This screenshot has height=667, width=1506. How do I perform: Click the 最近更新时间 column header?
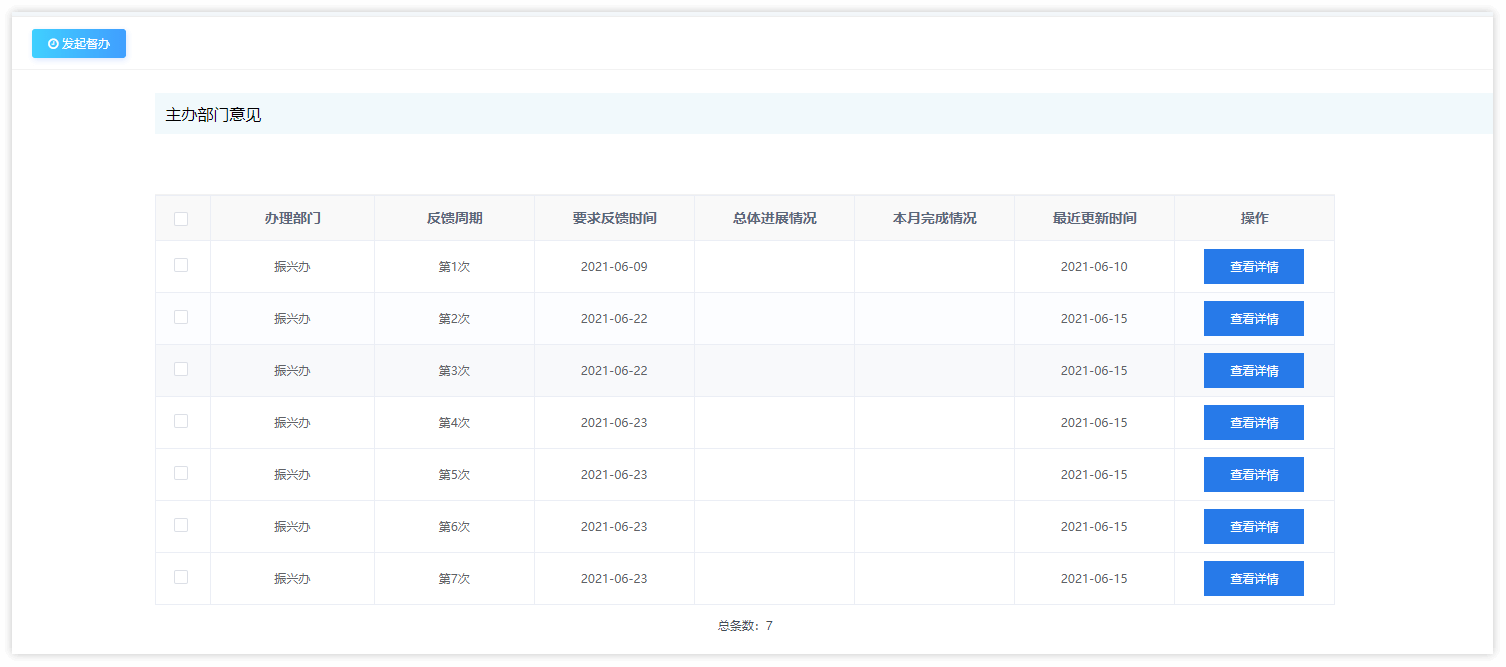point(1094,217)
